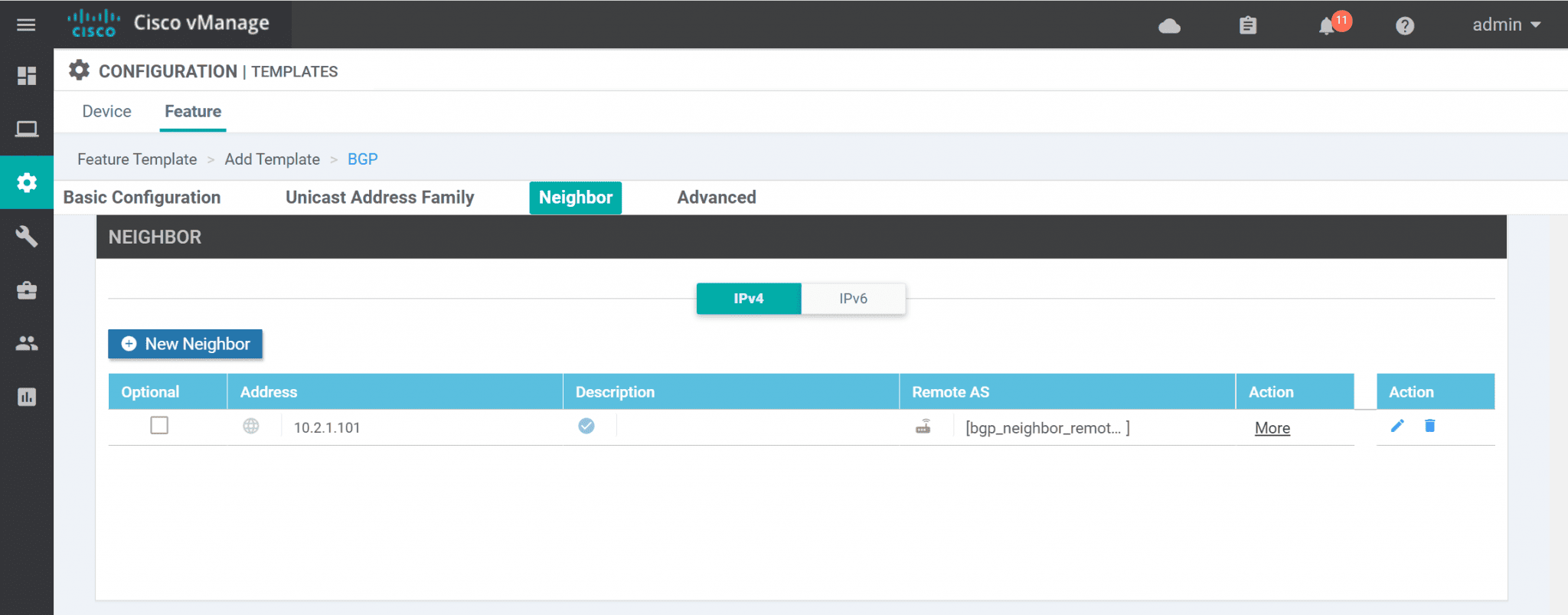Expand the admin user dropdown
This screenshot has height=615, width=1568.
click(x=1506, y=25)
